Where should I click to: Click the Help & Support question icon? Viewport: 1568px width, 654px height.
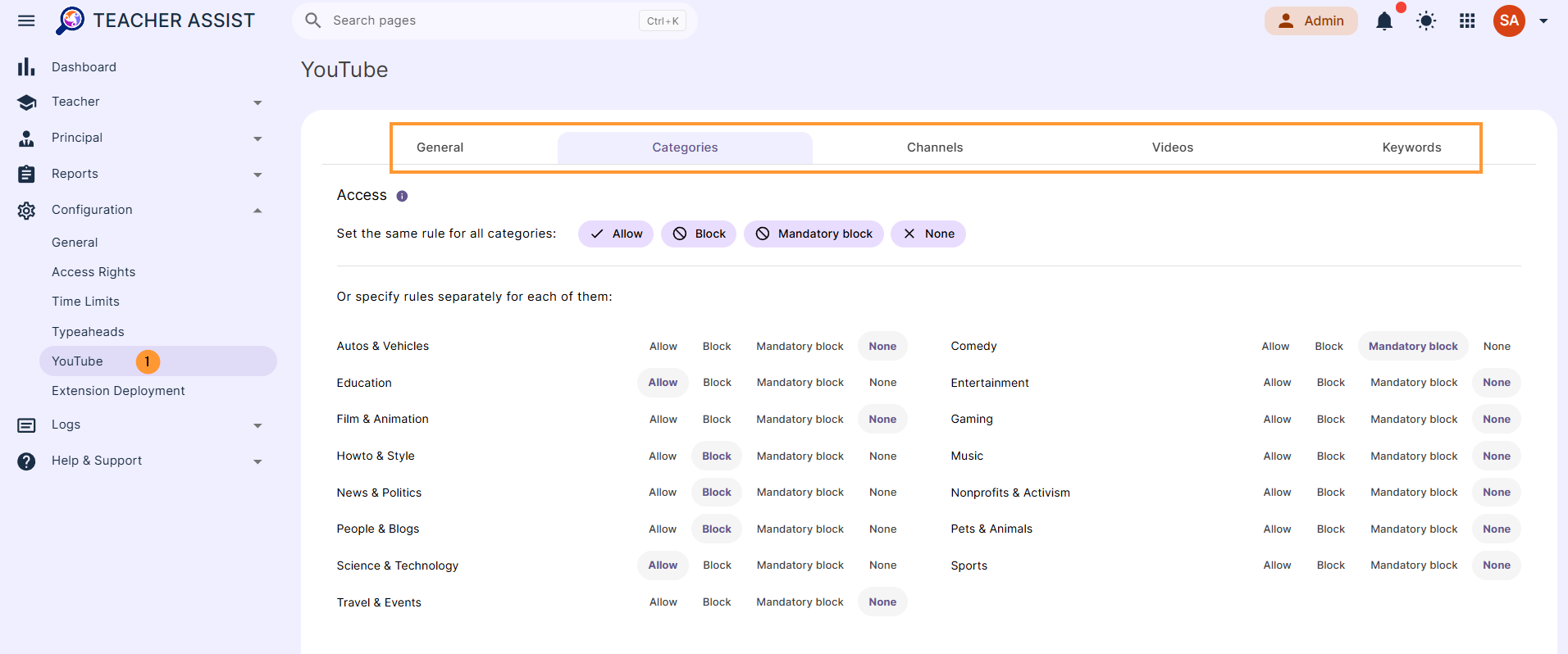coord(26,461)
